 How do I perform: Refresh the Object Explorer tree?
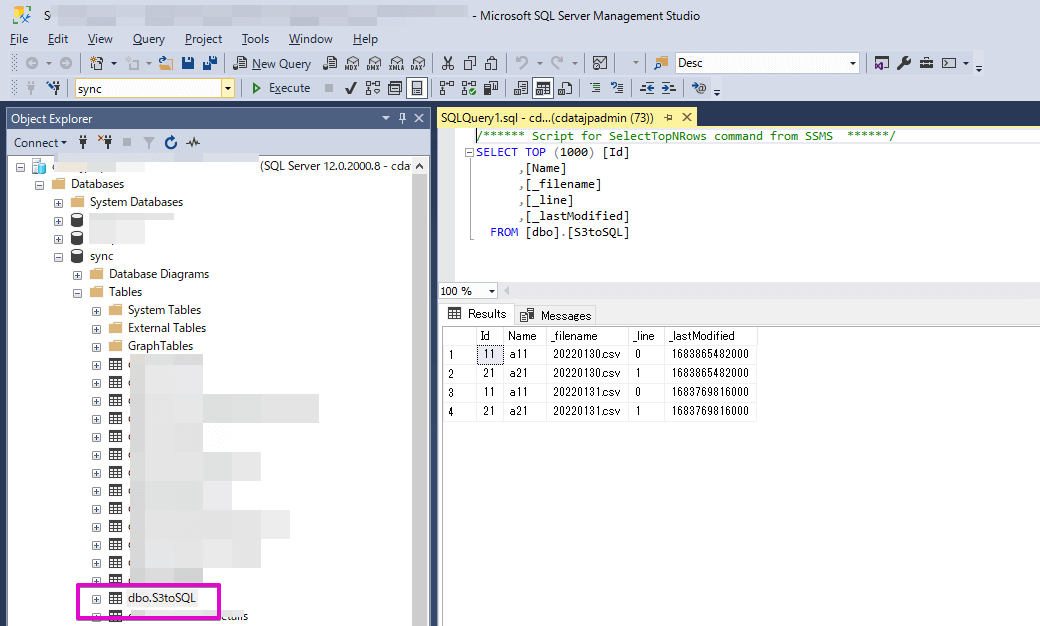tap(170, 143)
